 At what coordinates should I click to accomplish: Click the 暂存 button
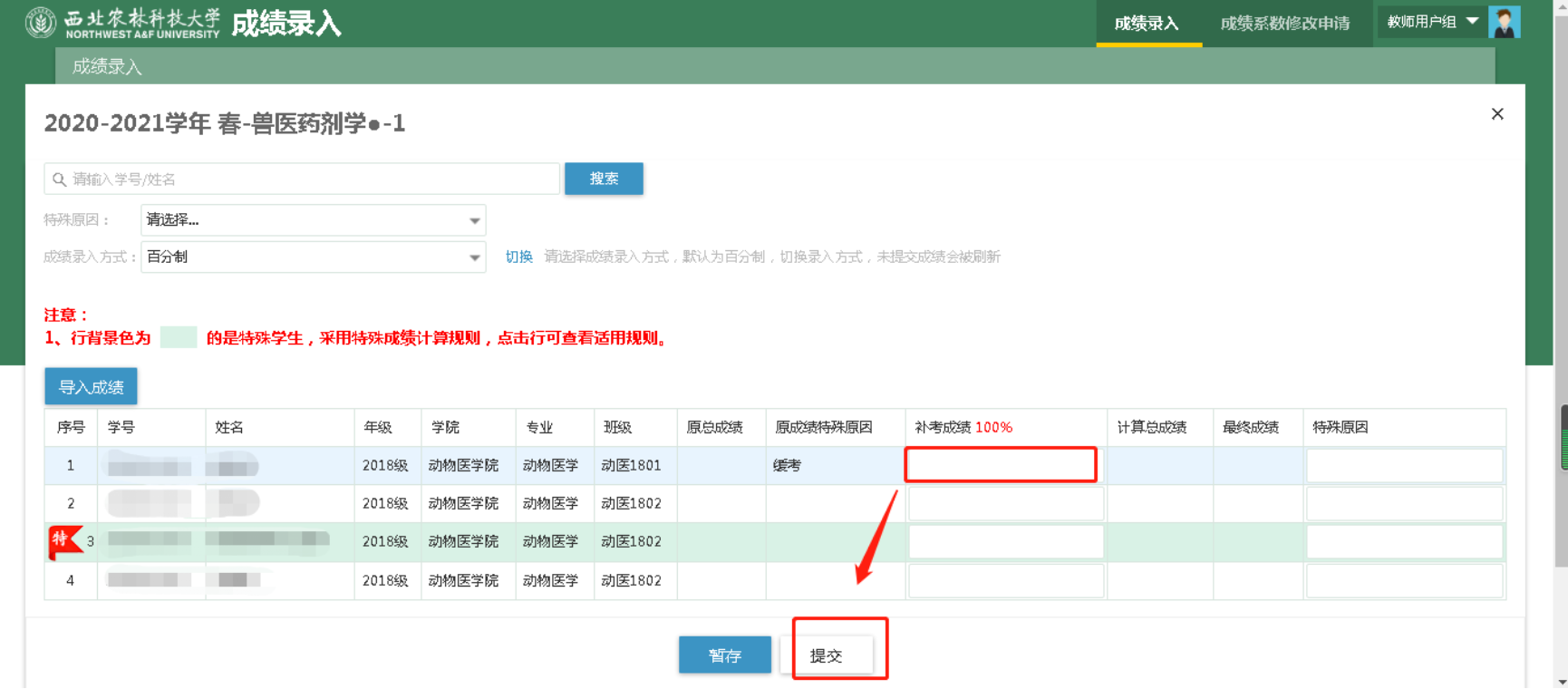pos(724,655)
